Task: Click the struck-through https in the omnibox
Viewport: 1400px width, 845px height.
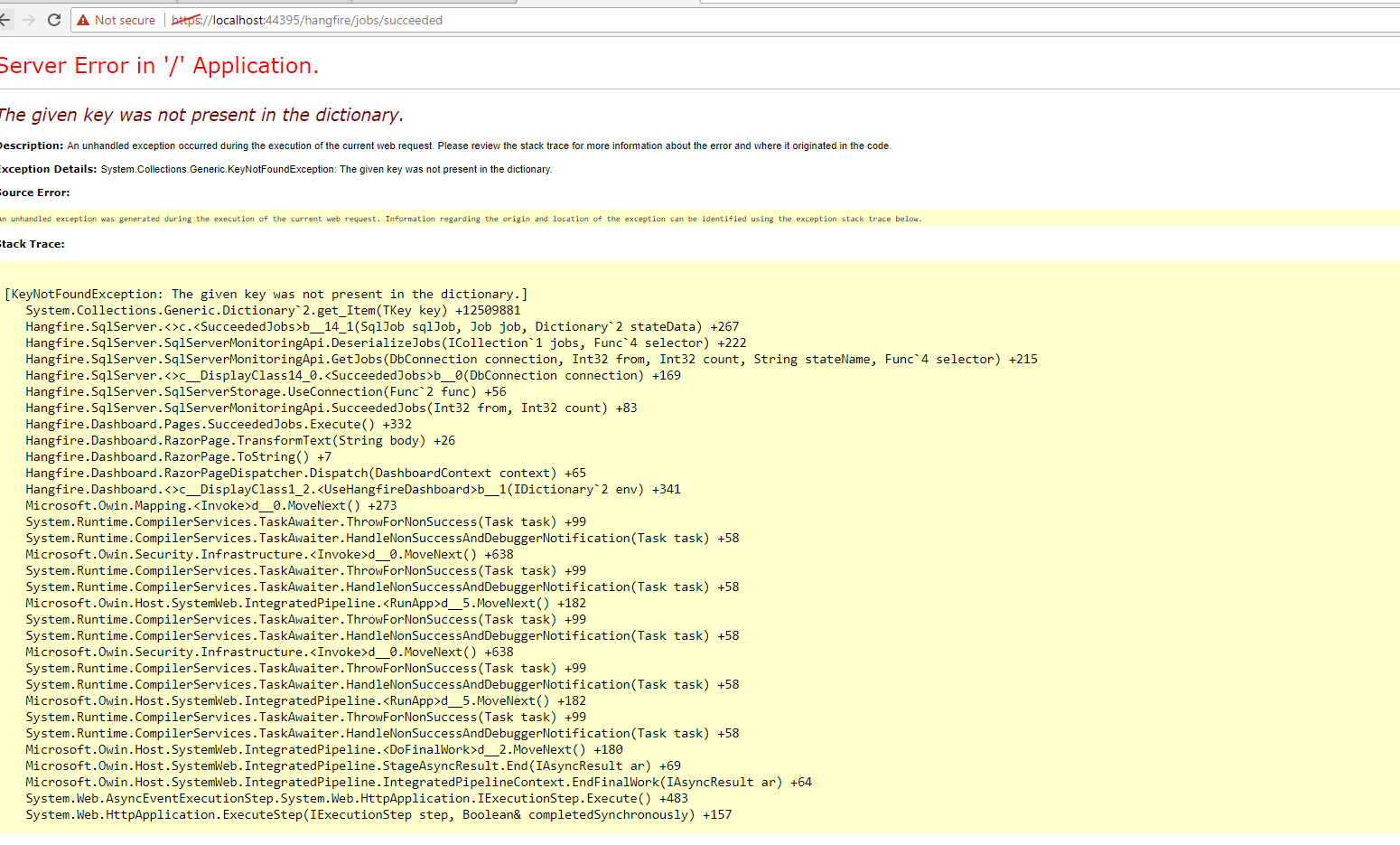Action: click(183, 19)
